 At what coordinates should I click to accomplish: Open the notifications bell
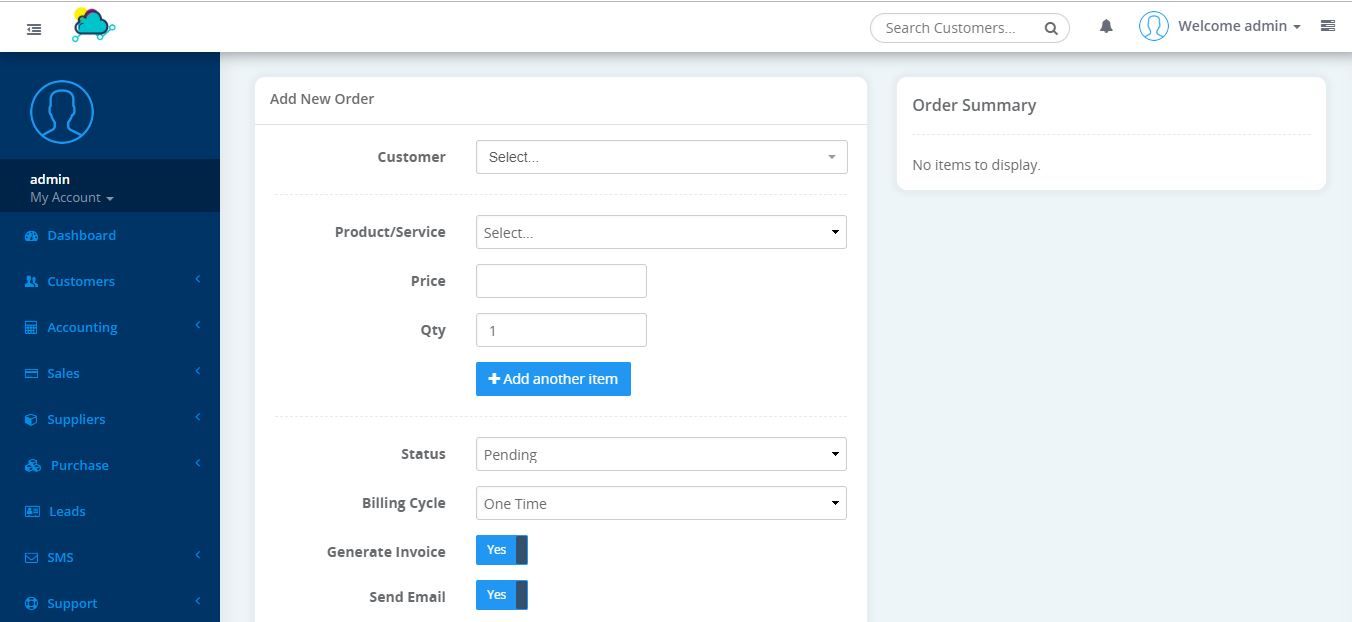pyautogui.click(x=1106, y=27)
